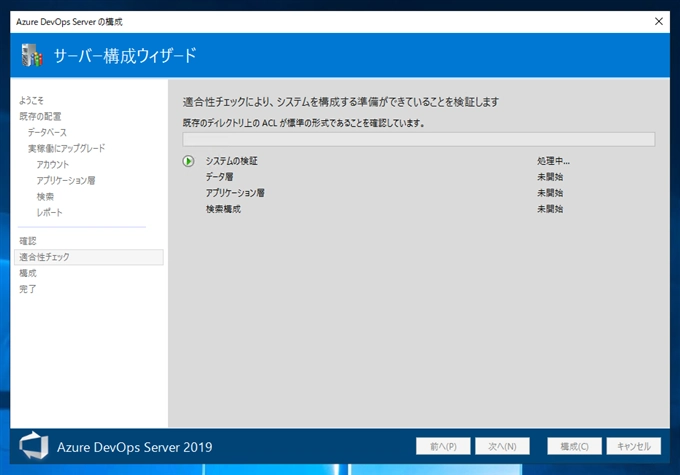This screenshot has height=475, width=680.
Task: Select the 構成 step in sidebar
Action: coord(28,273)
